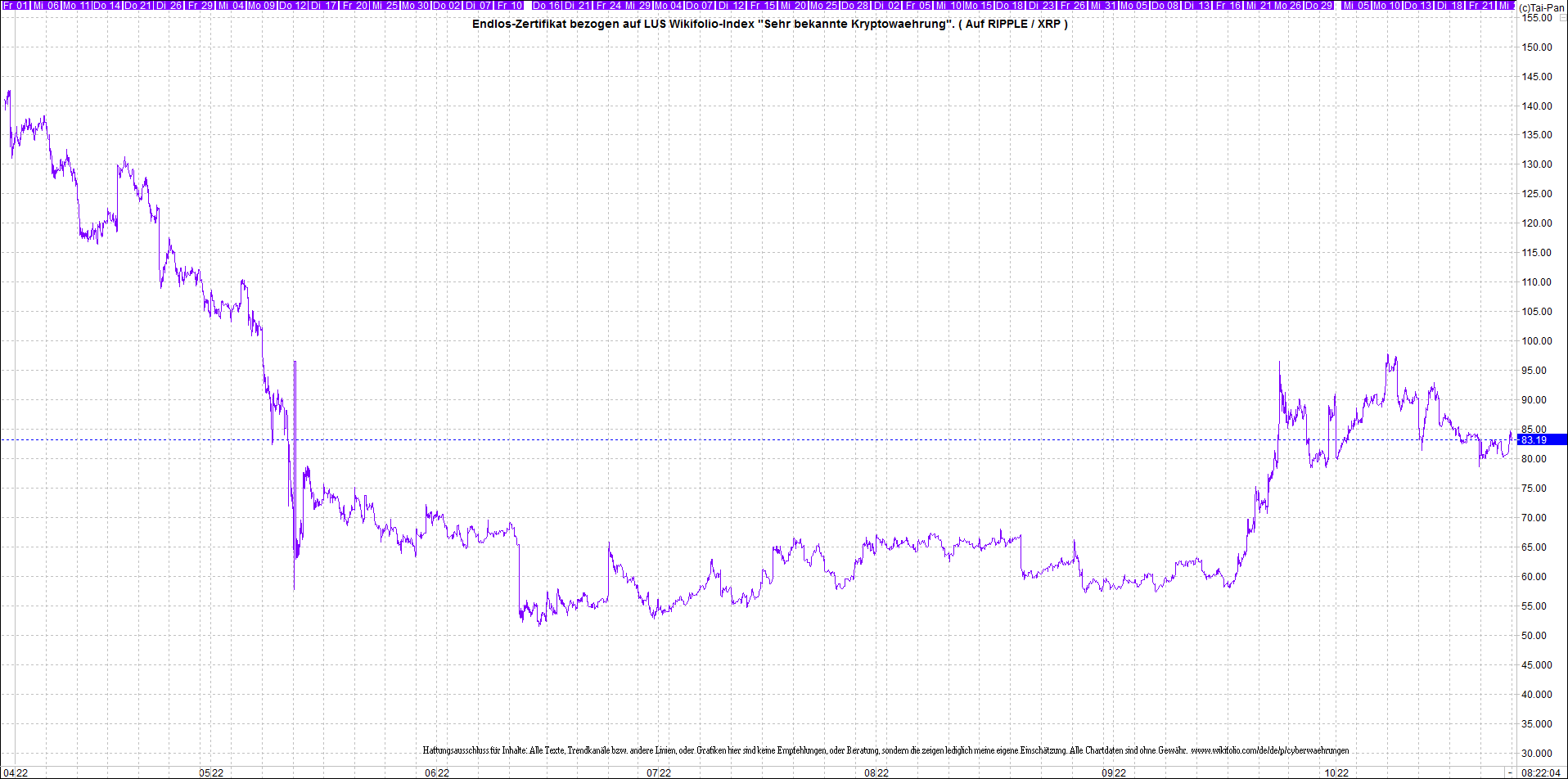Open the wikifolio.com link in the disclaimer
The width and height of the screenshot is (1568, 779).
pos(1269,750)
